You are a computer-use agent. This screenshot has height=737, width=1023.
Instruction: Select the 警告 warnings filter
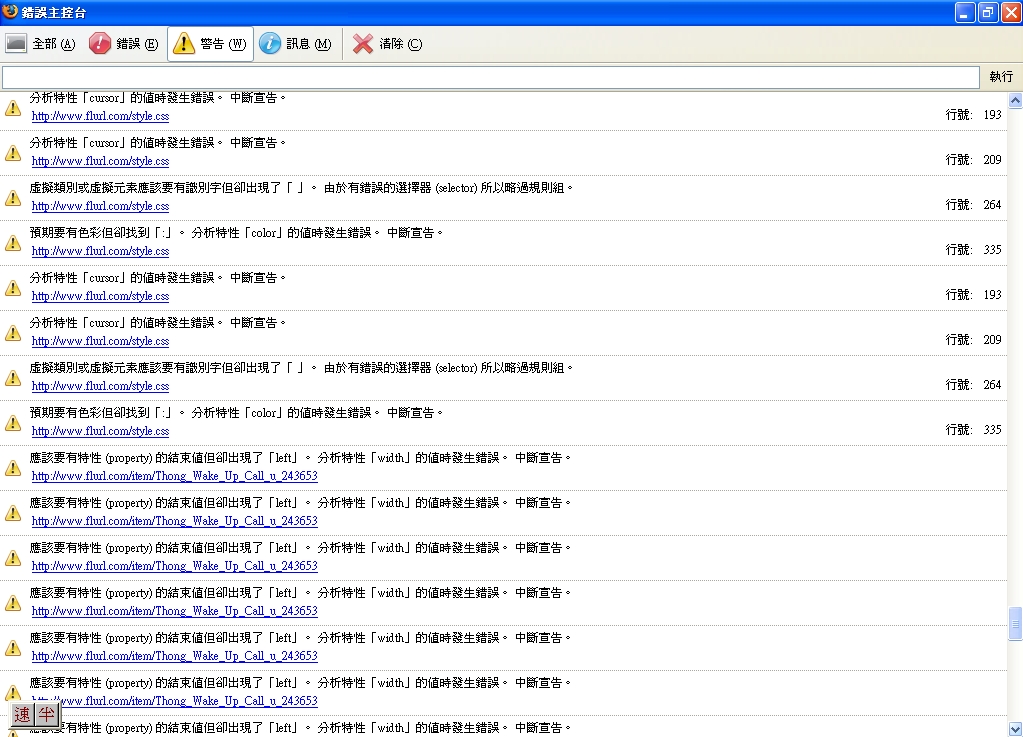210,44
